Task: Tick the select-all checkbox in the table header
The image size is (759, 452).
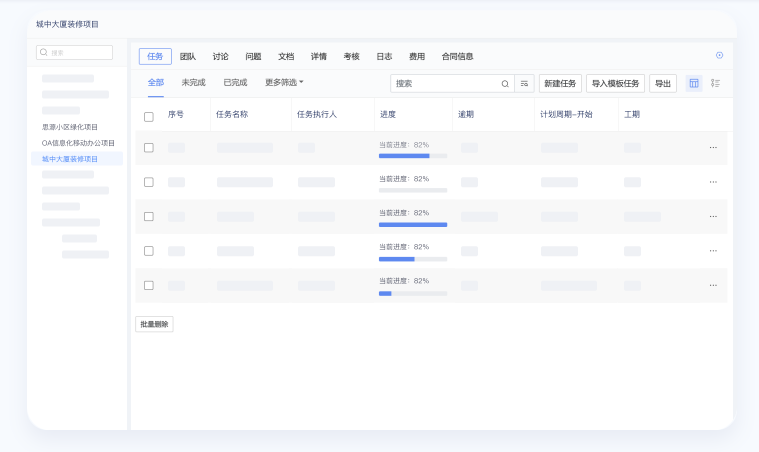Action: click(149, 115)
